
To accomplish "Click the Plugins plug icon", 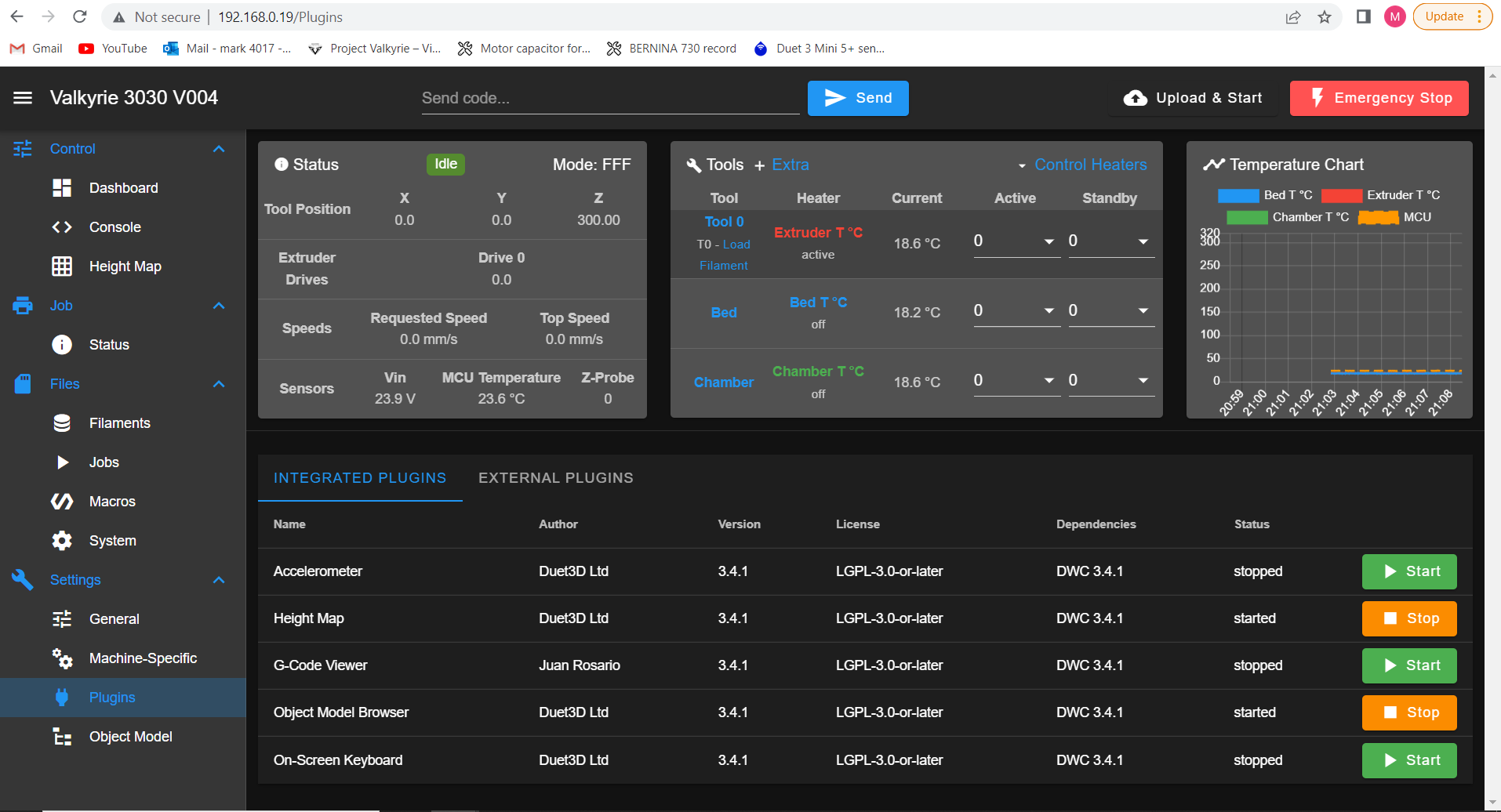I will click(x=62, y=698).
